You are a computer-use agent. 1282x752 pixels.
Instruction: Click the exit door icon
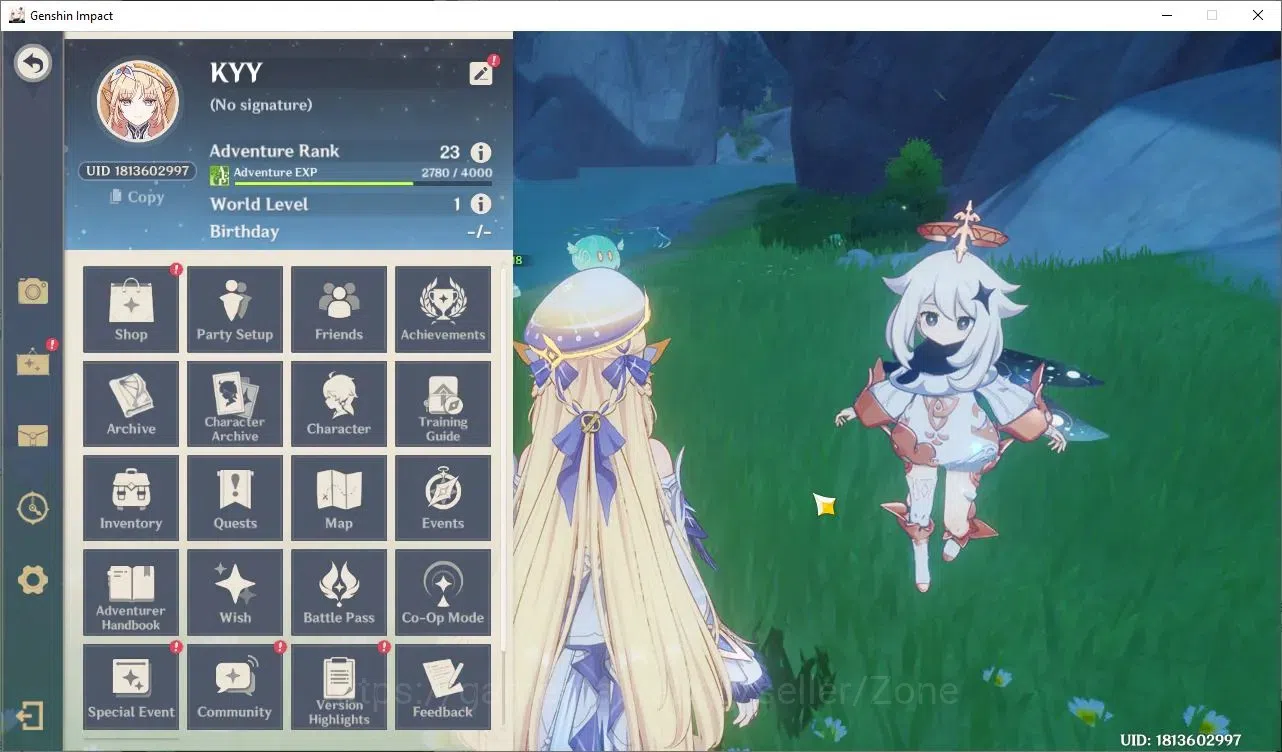31,716
